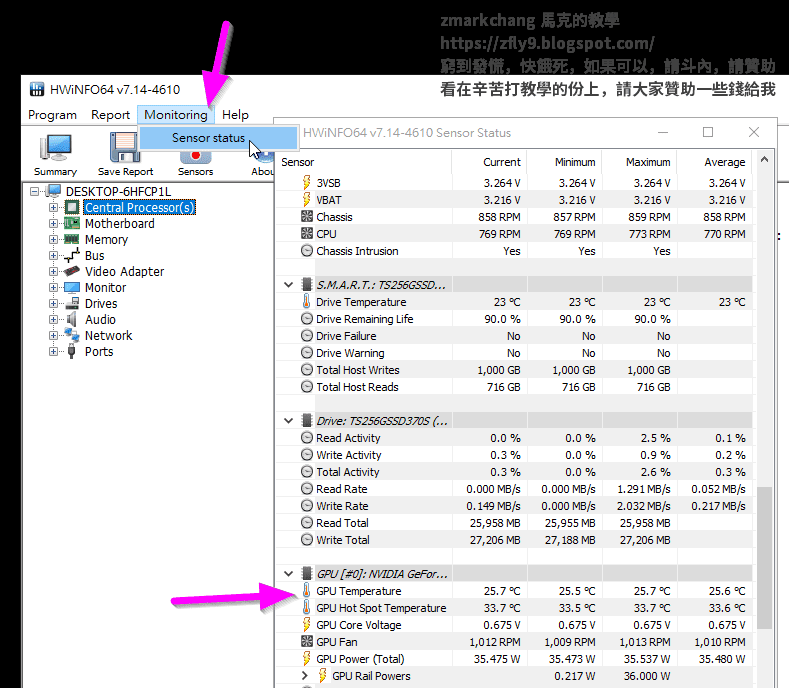Collapse the Drive TS256GSSD370S sensor group
Screen dimensions: 789x688
[289, 420]
